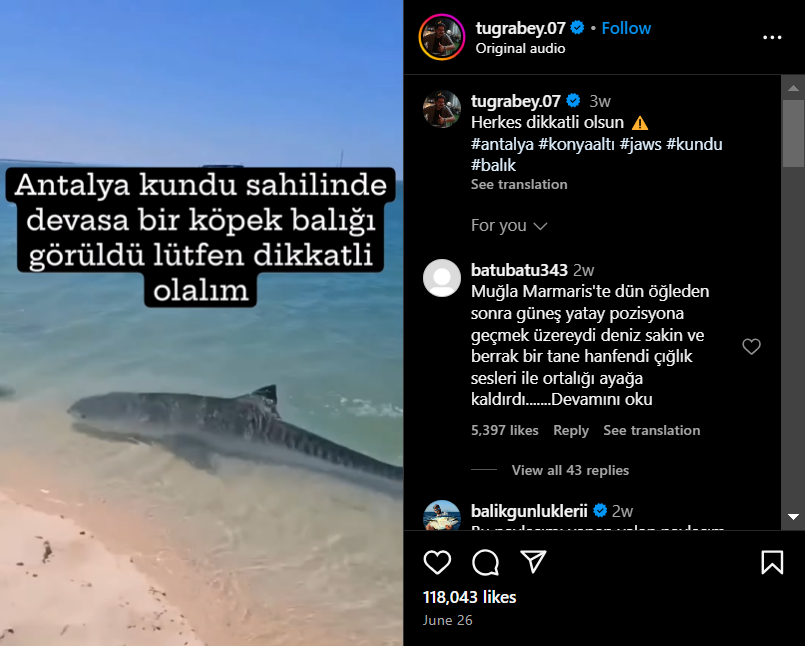Viewport: 805px width, 646px height.
Task: Open balikgunluklerii's avatar
Action: click(x=442, y=515)
